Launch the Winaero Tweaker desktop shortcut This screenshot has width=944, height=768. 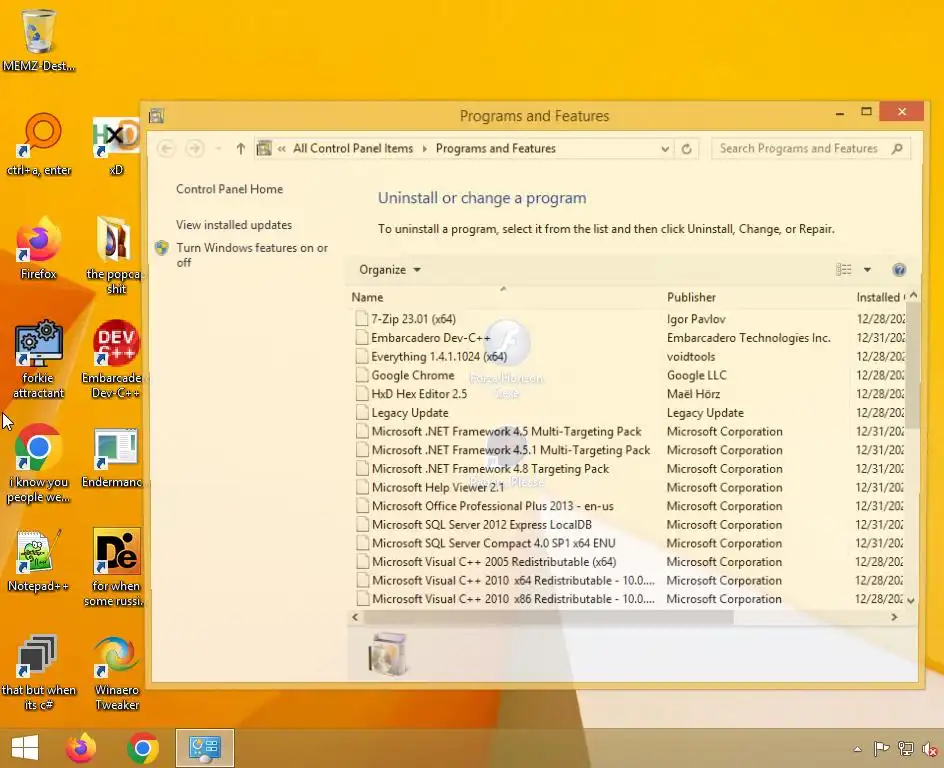click(117, 672)
